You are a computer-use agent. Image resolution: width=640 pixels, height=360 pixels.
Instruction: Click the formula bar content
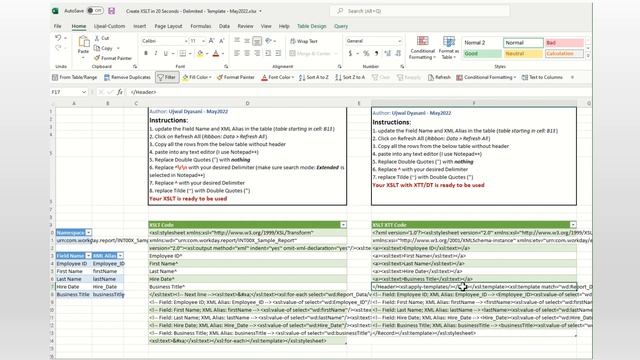143,92
